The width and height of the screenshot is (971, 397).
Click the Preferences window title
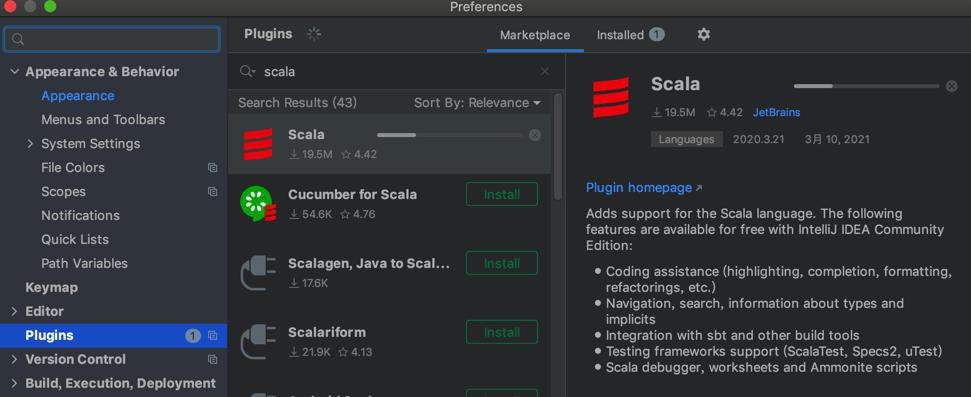(x=486, y=7)
